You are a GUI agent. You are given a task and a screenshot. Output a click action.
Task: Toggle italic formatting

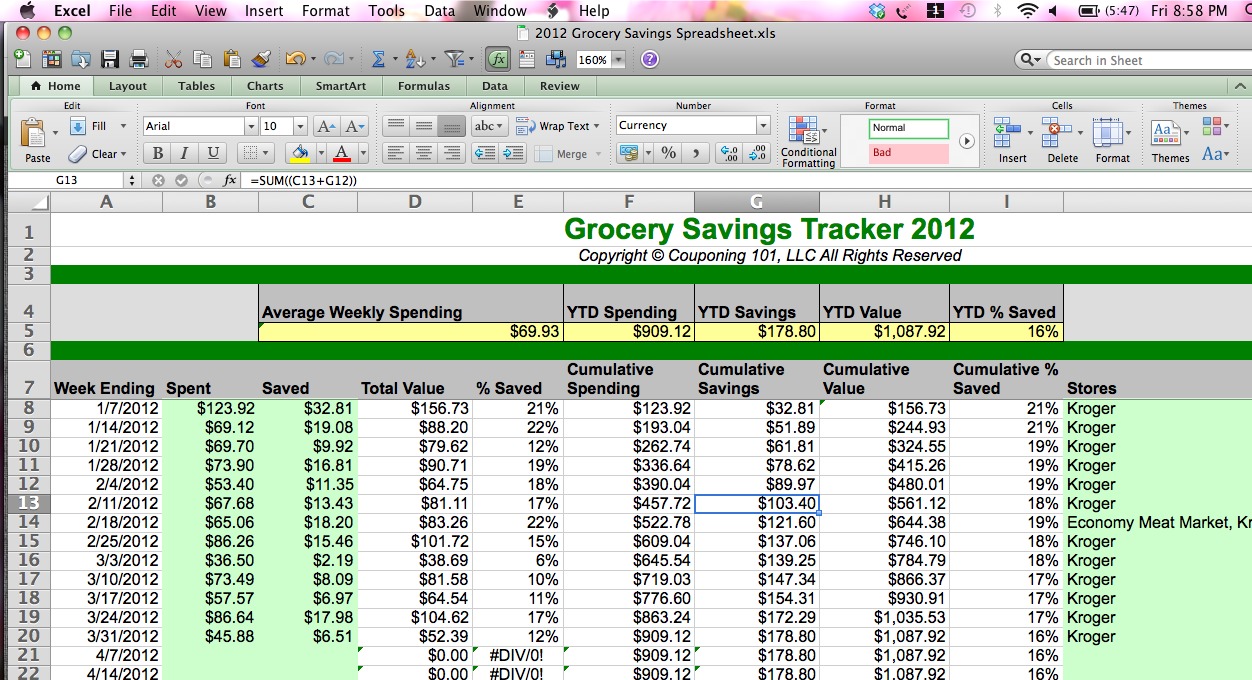[184, 153]
